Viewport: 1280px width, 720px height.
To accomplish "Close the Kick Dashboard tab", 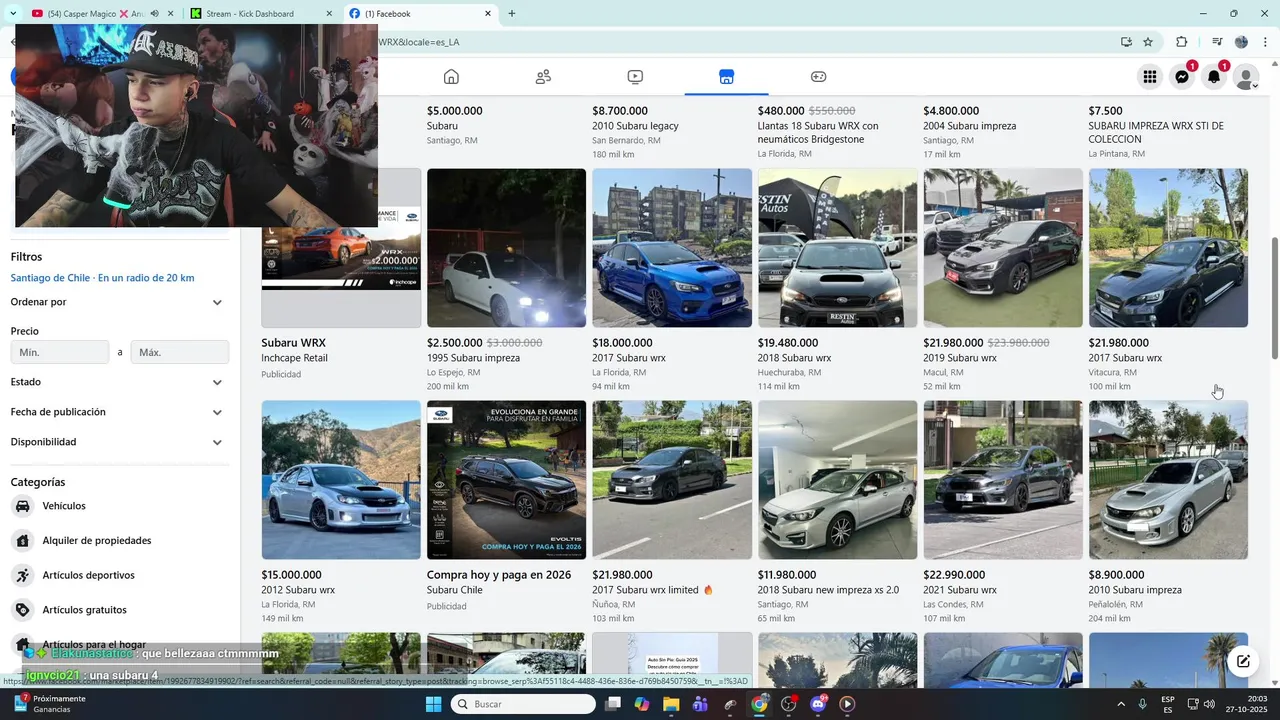I will 328,14.
